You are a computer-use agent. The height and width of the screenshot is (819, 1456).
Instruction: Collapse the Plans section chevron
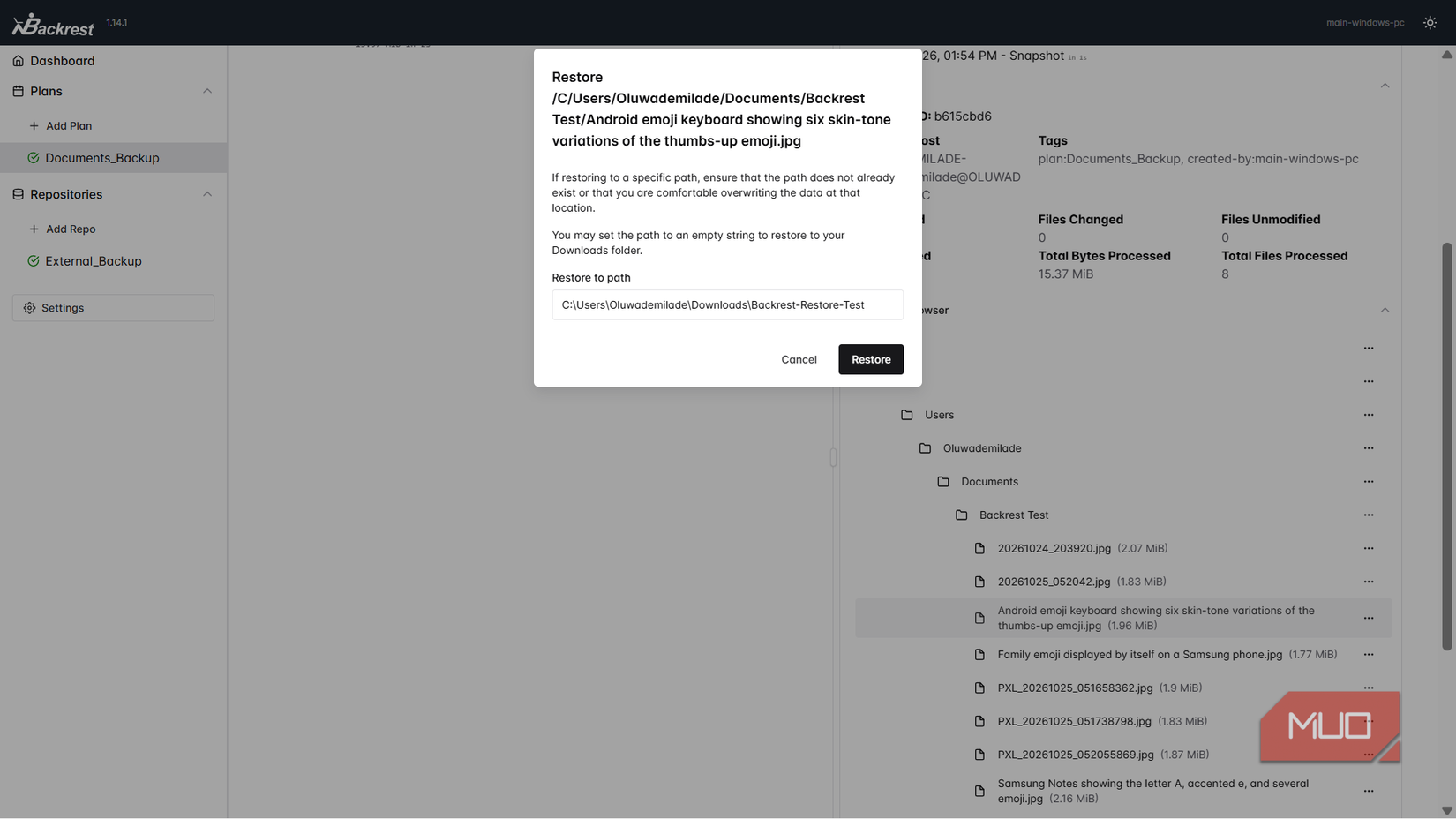click(207, 91)
